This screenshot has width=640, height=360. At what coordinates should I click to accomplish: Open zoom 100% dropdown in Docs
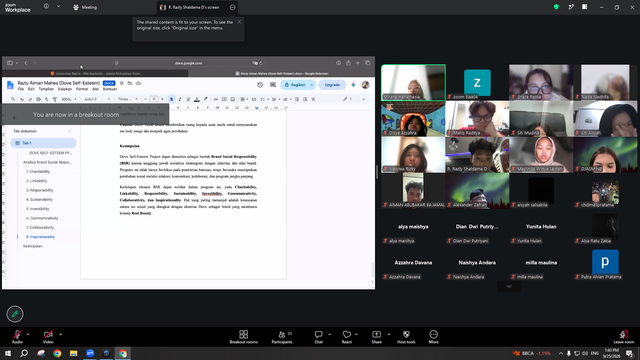pos(69,99)
